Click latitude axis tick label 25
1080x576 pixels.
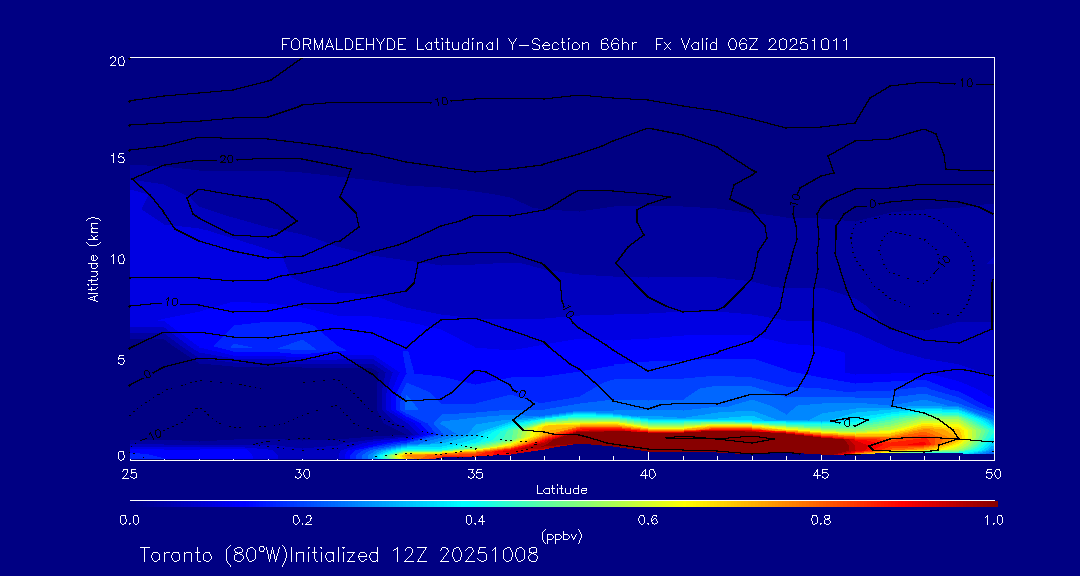point(129,473)
